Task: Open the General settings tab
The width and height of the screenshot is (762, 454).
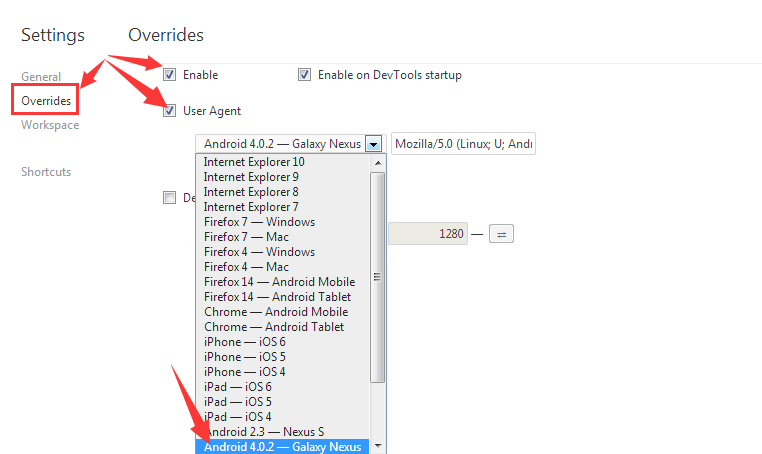Action: click(41, 77)
